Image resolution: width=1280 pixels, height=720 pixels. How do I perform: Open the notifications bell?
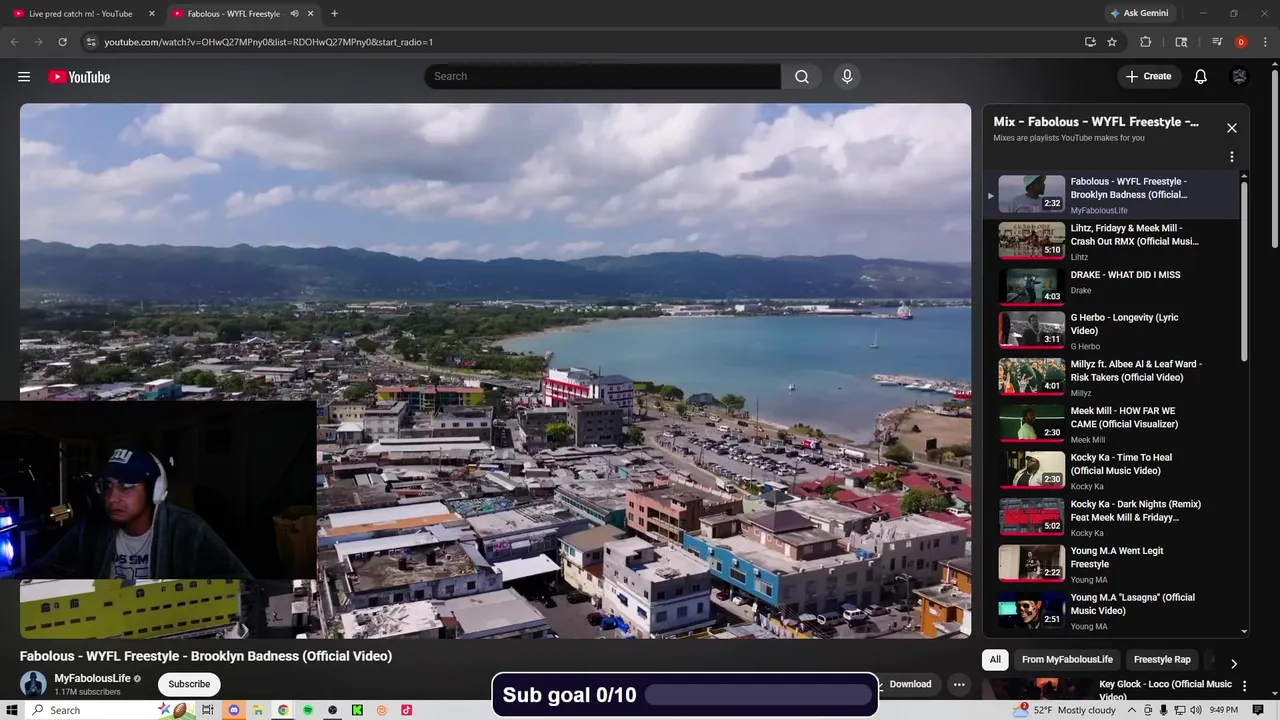1200,77
